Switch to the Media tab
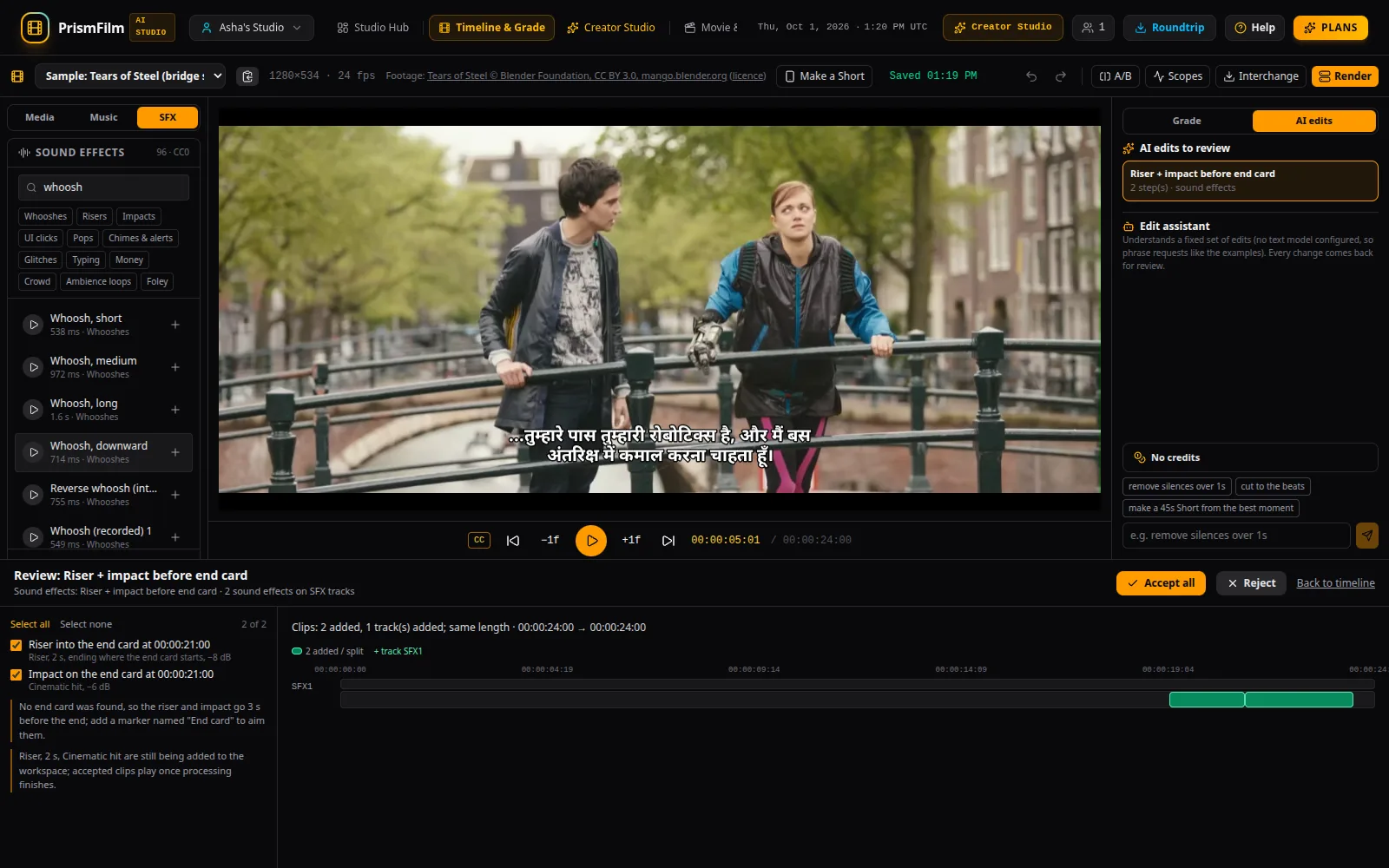The image size is (1389, 868). click(x=40, y=117)
